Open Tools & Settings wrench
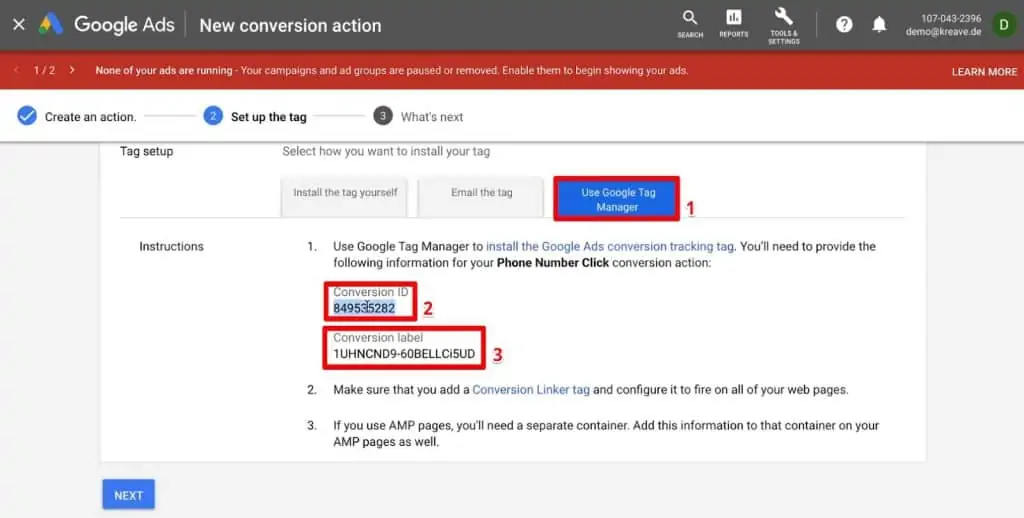The image size is (1024, 518). click(x=783, y=25)
